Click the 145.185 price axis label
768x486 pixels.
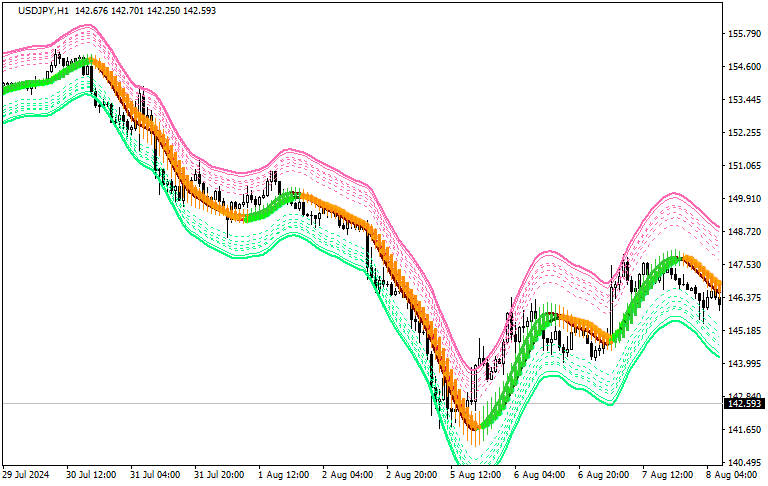[x=744, y=331]
